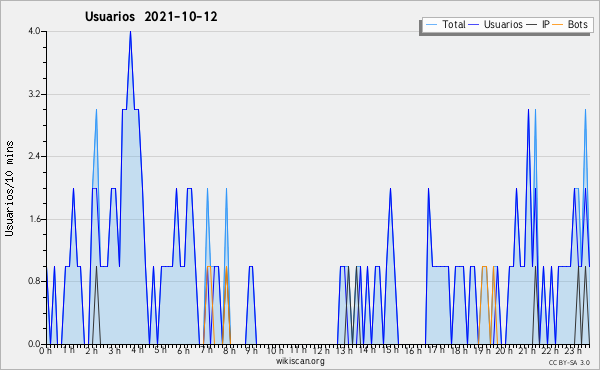The image size is (600, 370).
Task: Click the "11 h" x-axis label
Action: pos(298,350)
